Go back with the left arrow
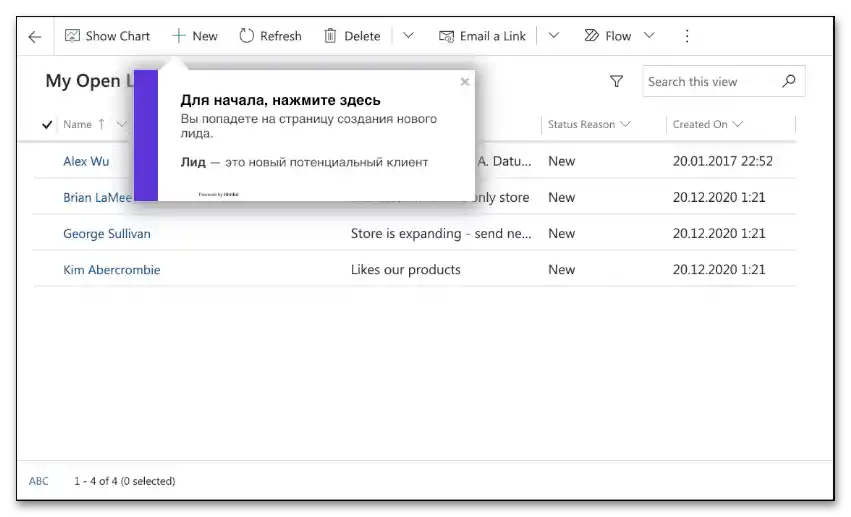 coord(35,36)
